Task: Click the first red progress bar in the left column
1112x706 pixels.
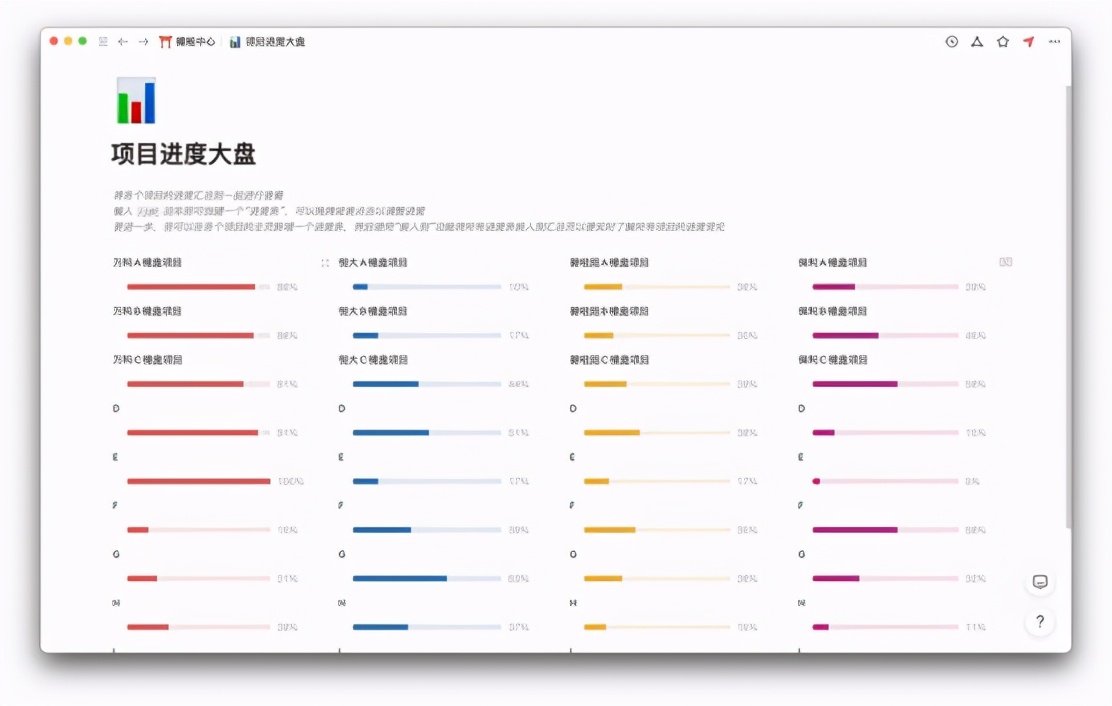Action: tap(190, 286)
